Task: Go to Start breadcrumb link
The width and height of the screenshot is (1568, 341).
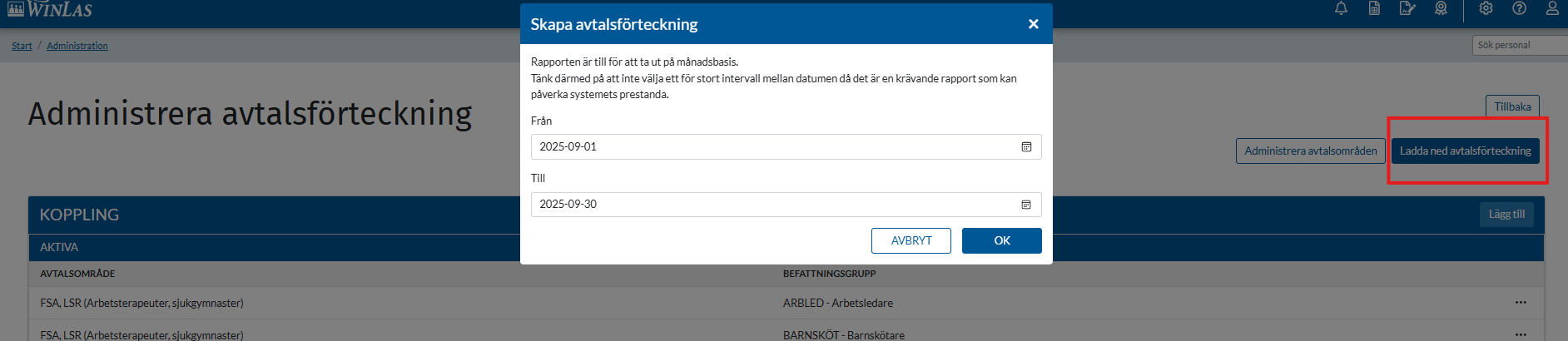Action: tap(22, 46)
